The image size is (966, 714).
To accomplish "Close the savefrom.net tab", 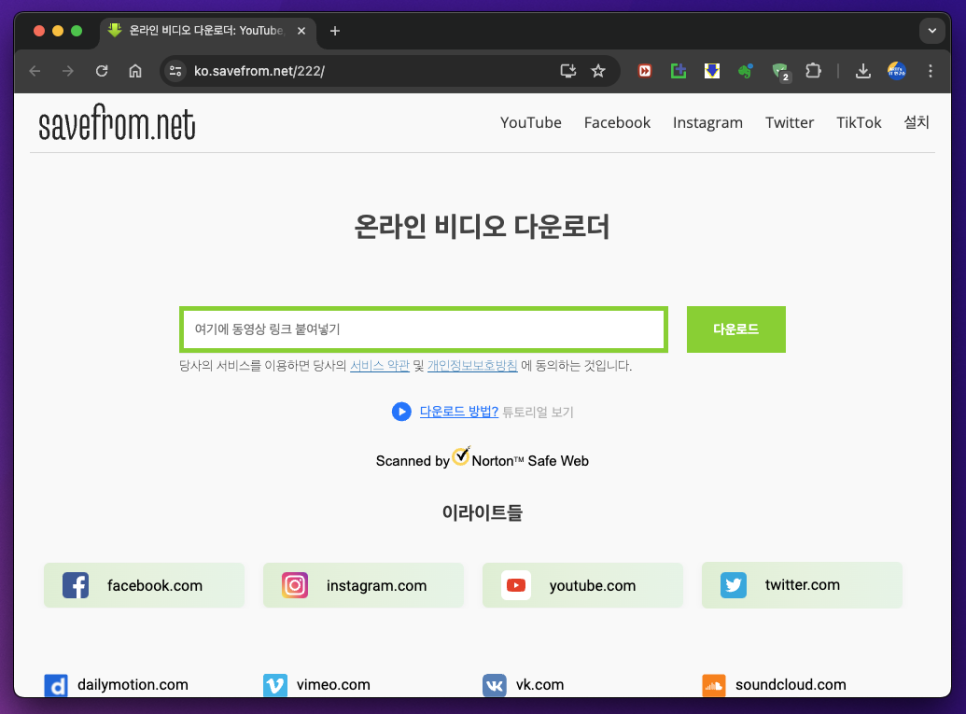I will [x=301, y=31].
